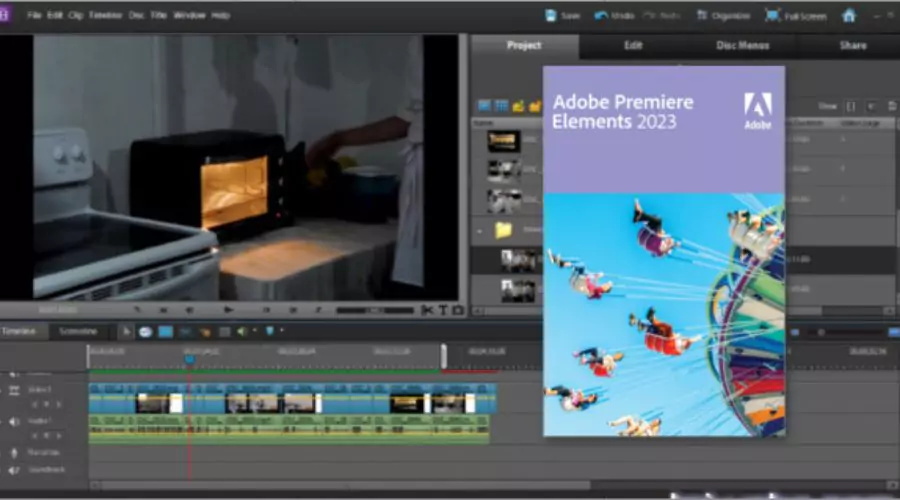Click the Soundtrack track icon
Image resolution: width=900 pixels, height=500 pixels.
tap(13, 470)
